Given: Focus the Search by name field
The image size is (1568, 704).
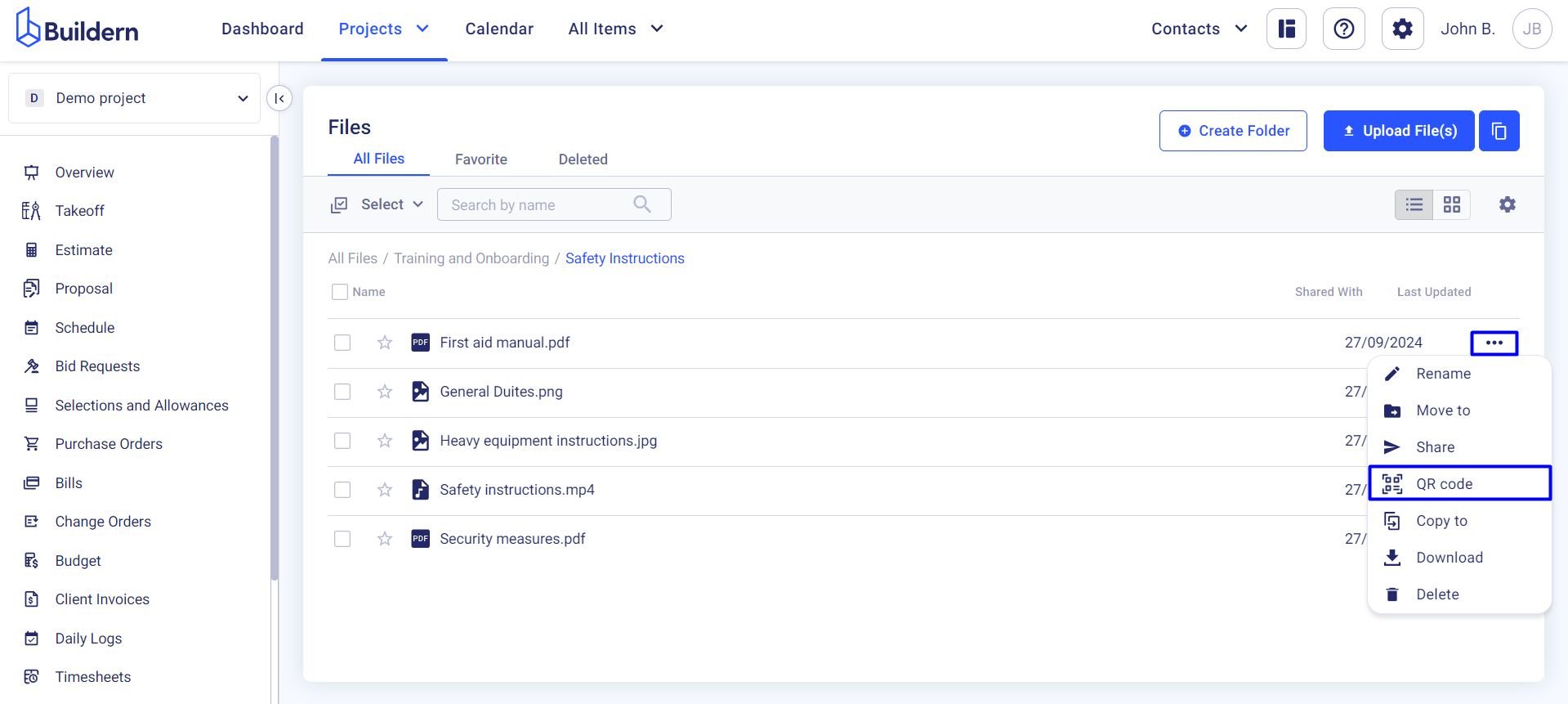Looking at the screenshot, I should (x=539, y=205).
